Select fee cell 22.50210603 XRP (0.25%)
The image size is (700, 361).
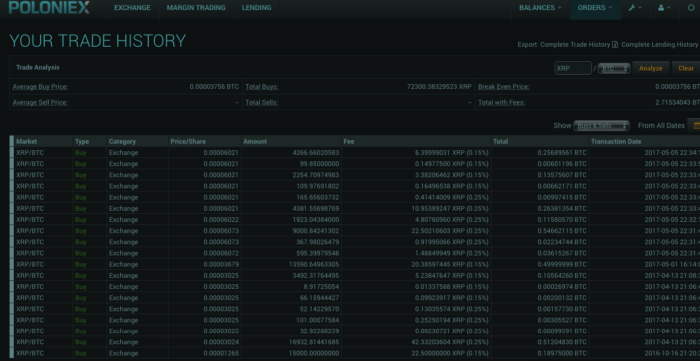(450, 231)
